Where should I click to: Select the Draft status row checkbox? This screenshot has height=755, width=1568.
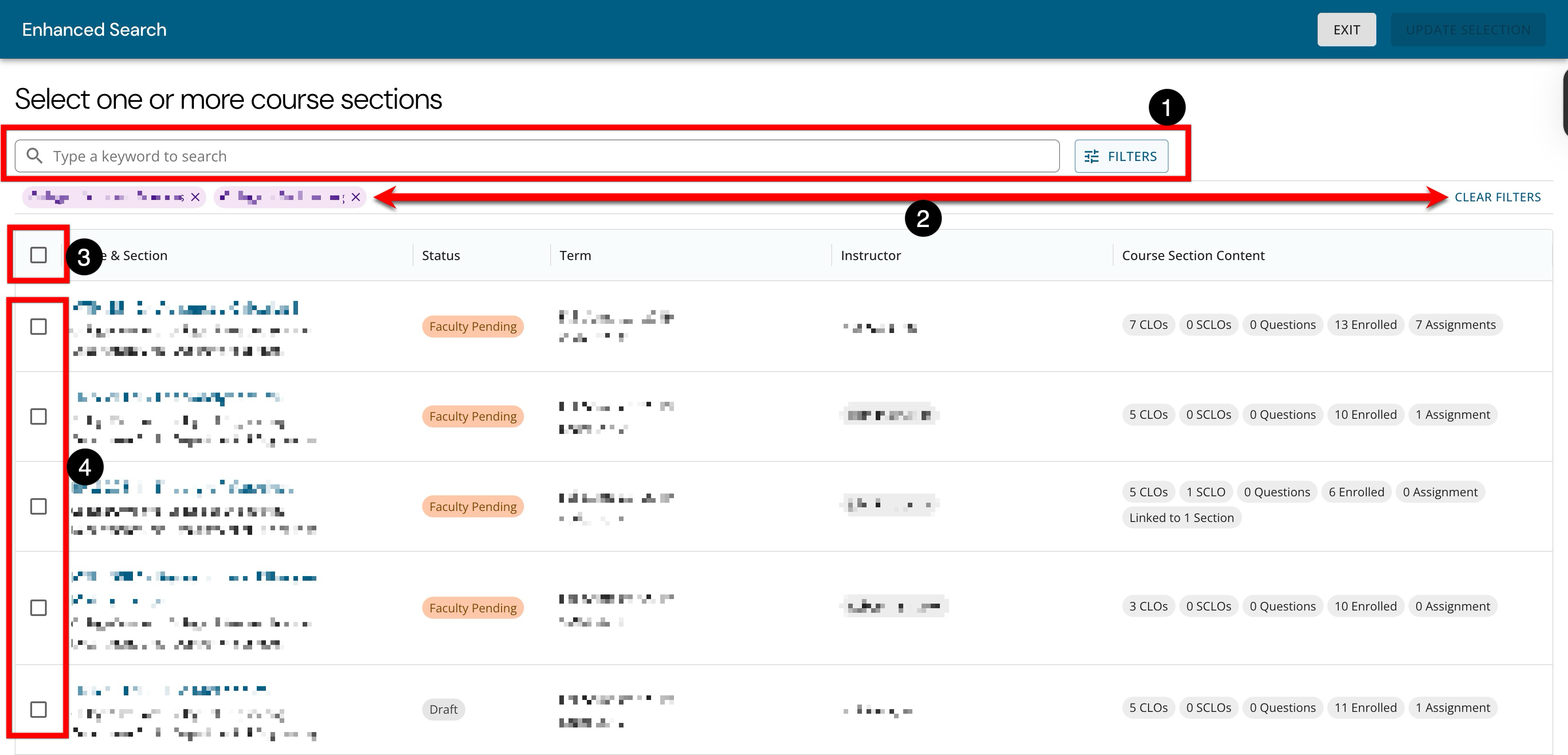click(x=39, y=709)
